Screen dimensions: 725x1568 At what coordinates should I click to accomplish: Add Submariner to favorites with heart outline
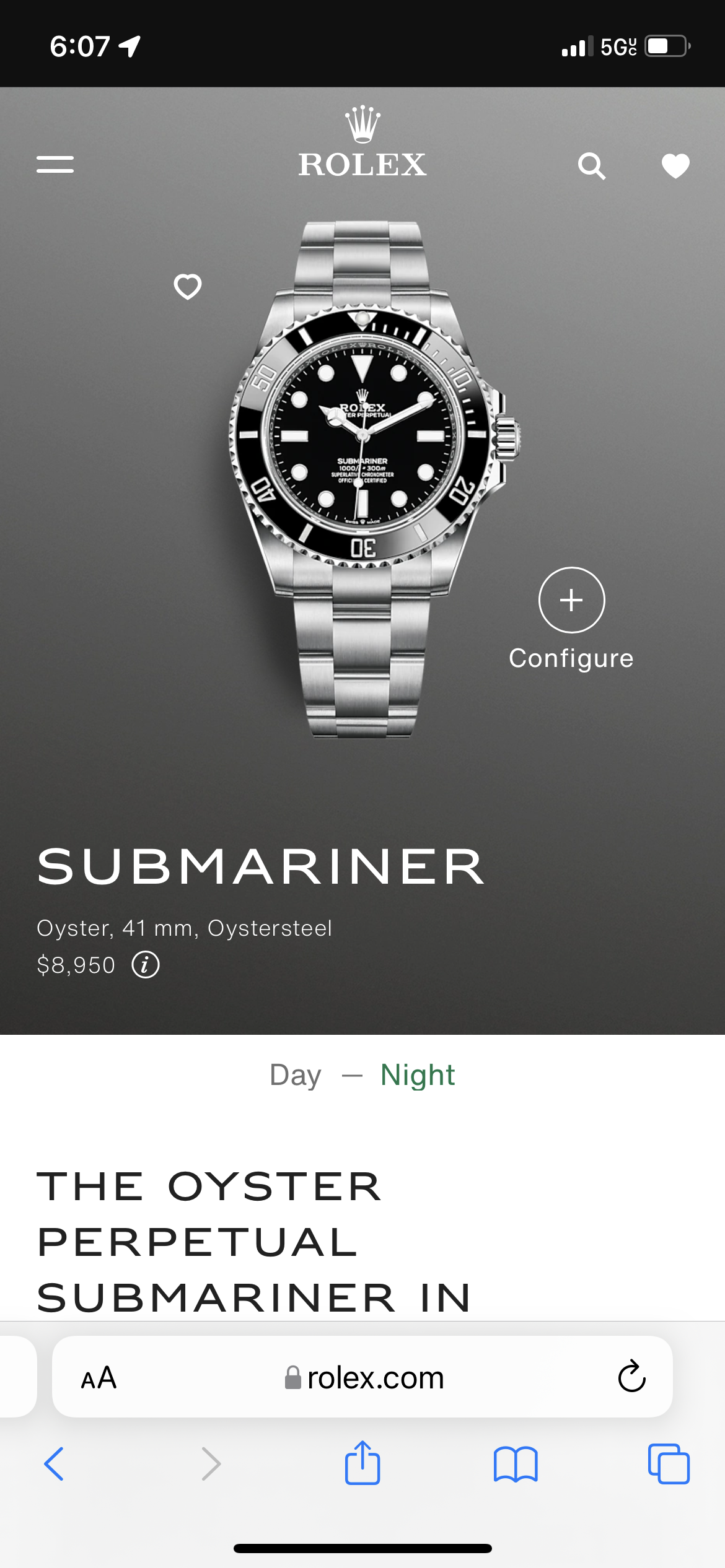click(x=188, y=287)
